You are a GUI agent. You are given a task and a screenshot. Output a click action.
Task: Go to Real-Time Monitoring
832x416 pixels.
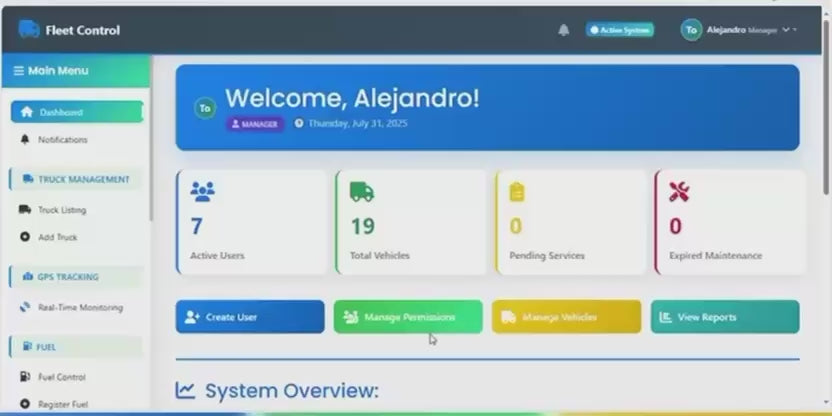pyautogui.click(x=80, y=308)
